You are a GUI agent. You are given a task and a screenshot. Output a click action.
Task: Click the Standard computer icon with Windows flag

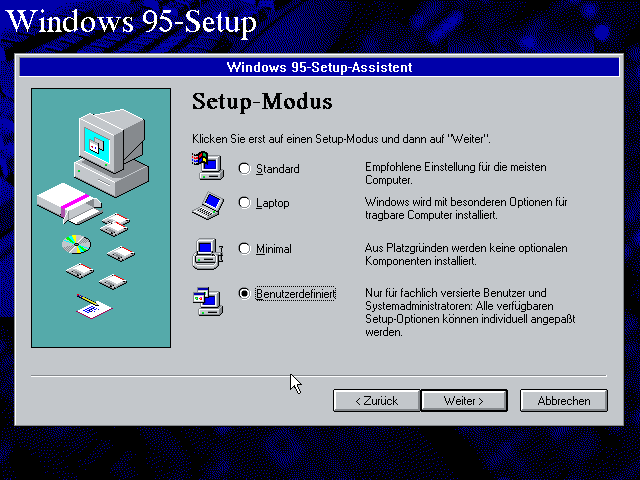(208, 166)
